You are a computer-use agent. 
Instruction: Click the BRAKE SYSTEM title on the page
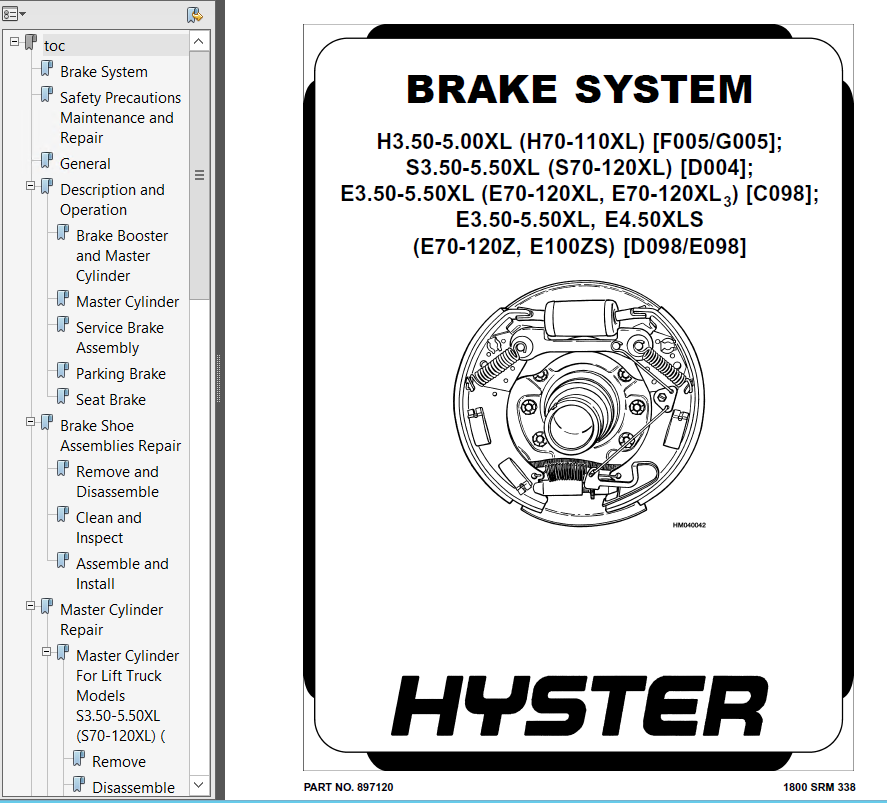click(579, 89)
